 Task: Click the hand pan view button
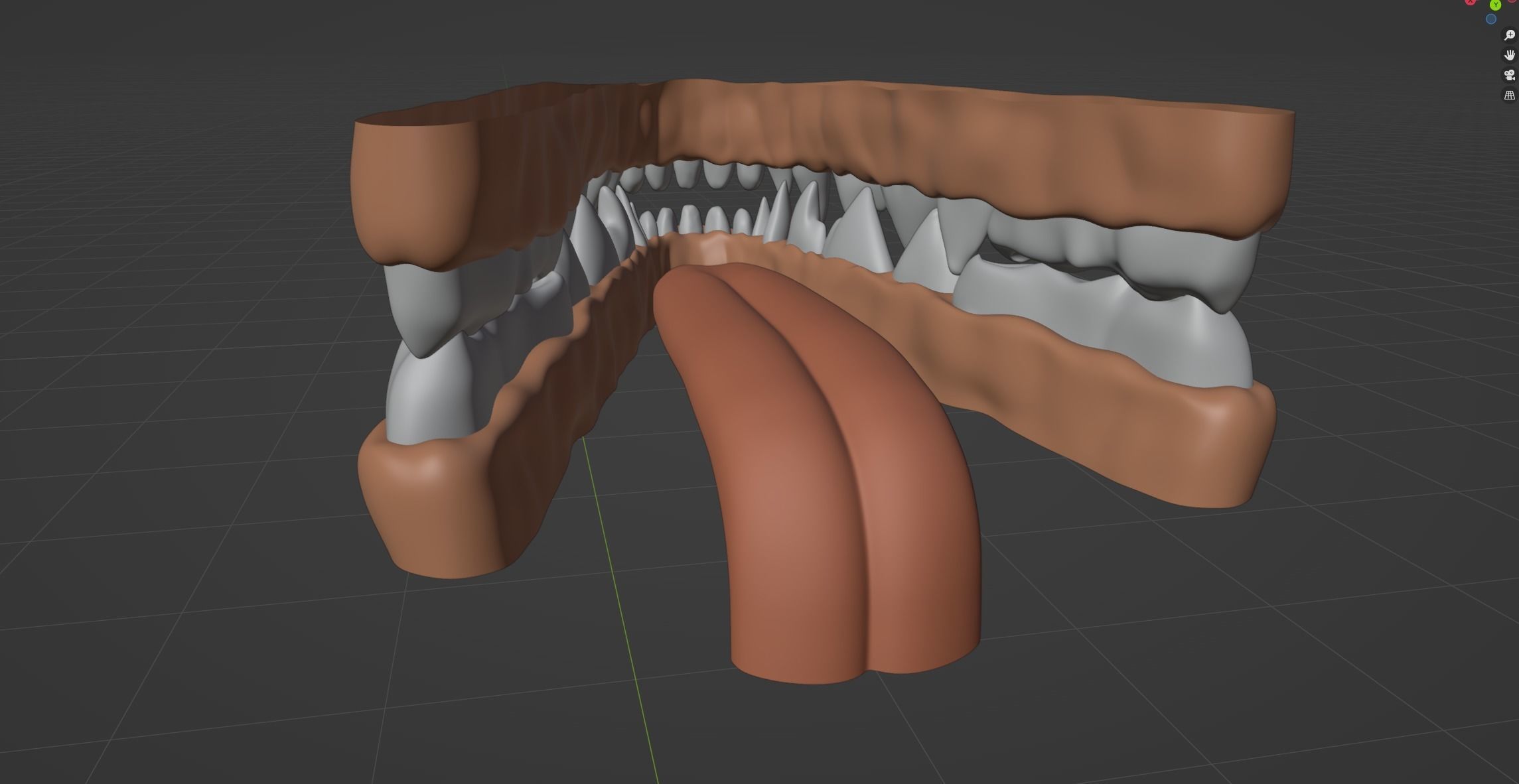coord(1509,55)
